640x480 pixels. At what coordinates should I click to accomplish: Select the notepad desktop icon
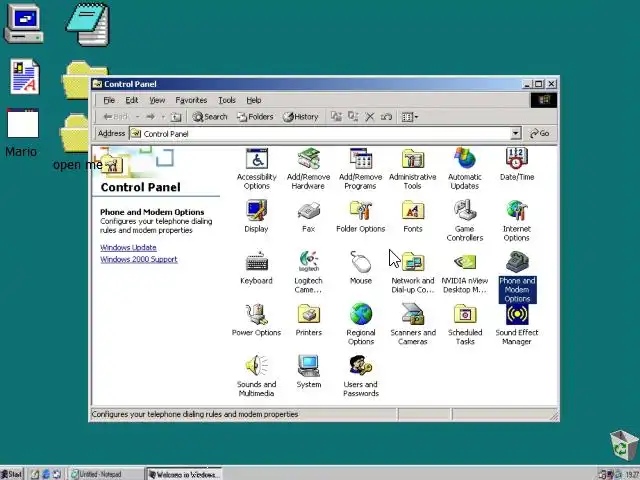tap(88, 24)
